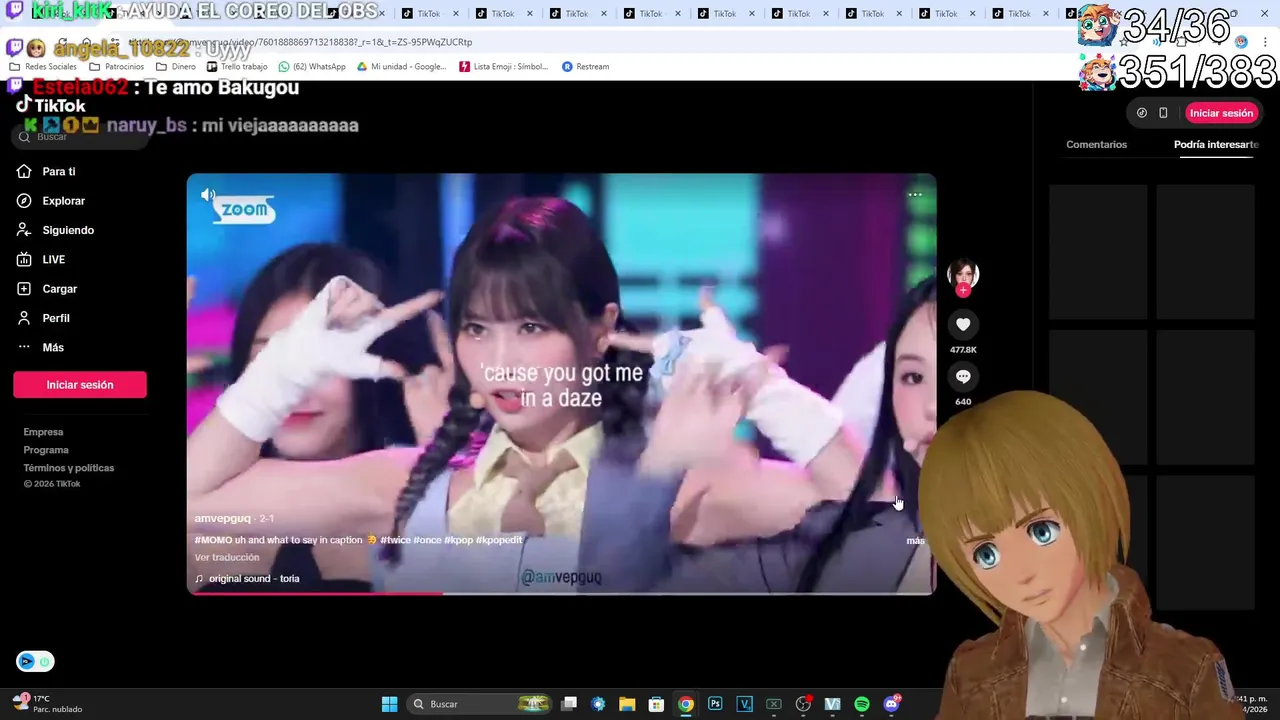Follow creator with red plus badge
The height and width of the screenshot is (720, 1280).
click(x=963, y=290)
